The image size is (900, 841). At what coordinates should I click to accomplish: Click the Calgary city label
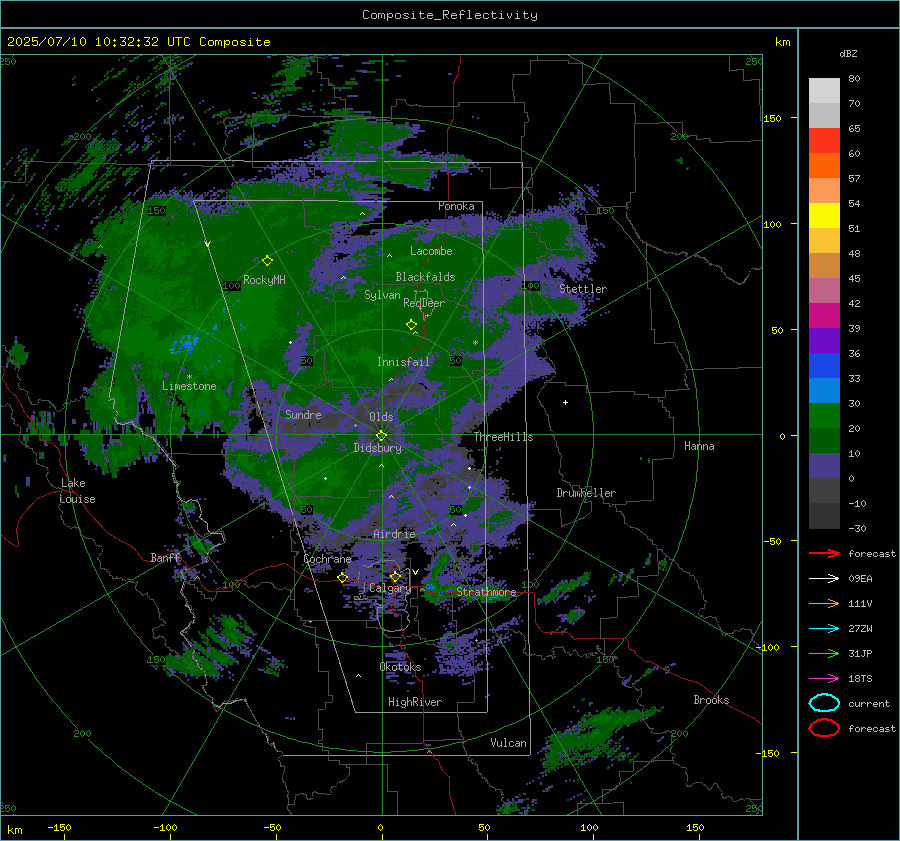pyautogui.click(x=390, y=588)
